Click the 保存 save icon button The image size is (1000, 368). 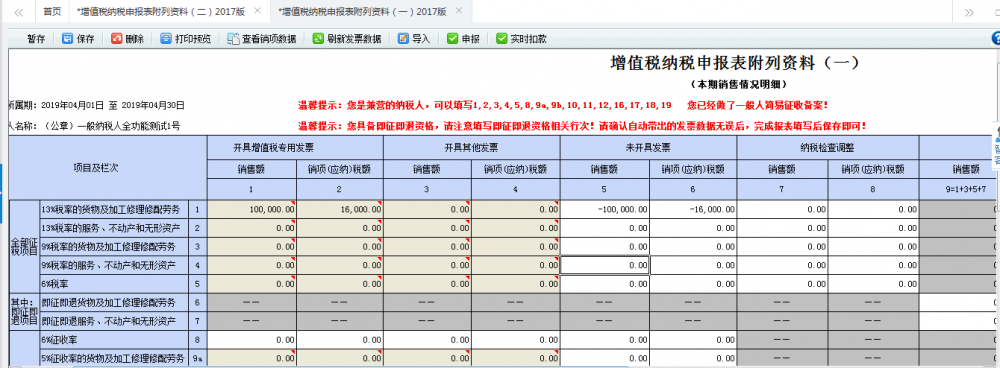coord(78,39)
